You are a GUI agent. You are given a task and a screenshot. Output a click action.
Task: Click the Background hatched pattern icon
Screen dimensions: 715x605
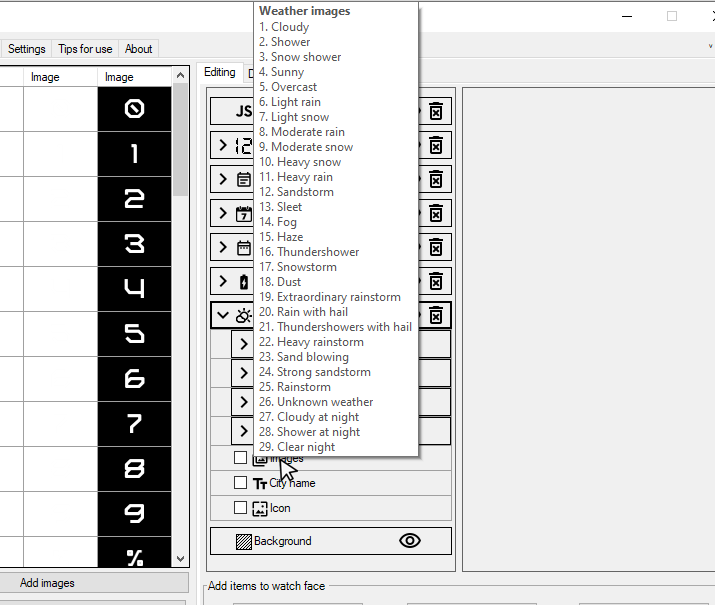point(244,541)
